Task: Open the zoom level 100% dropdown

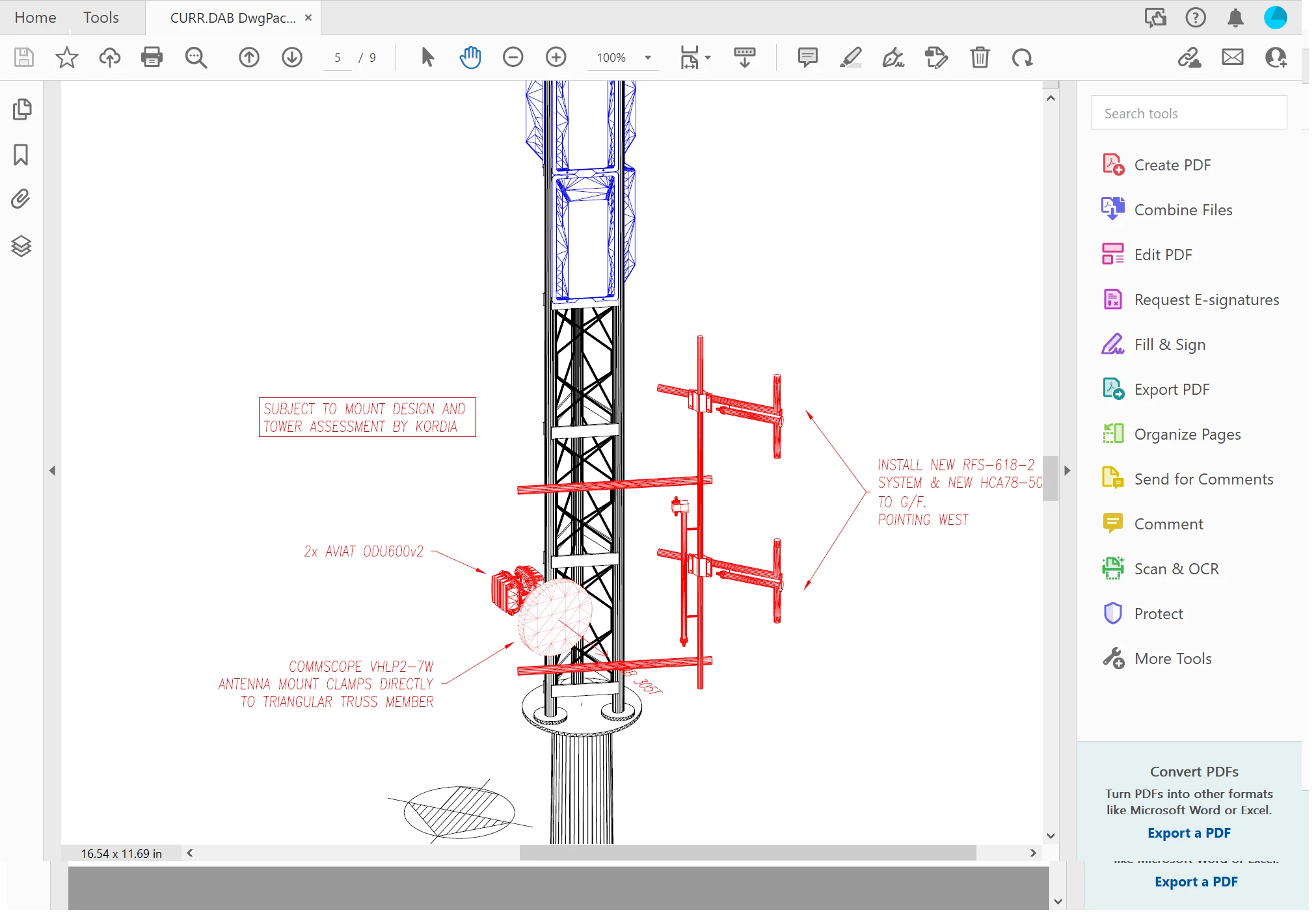Action: click(x=648, y=58)
